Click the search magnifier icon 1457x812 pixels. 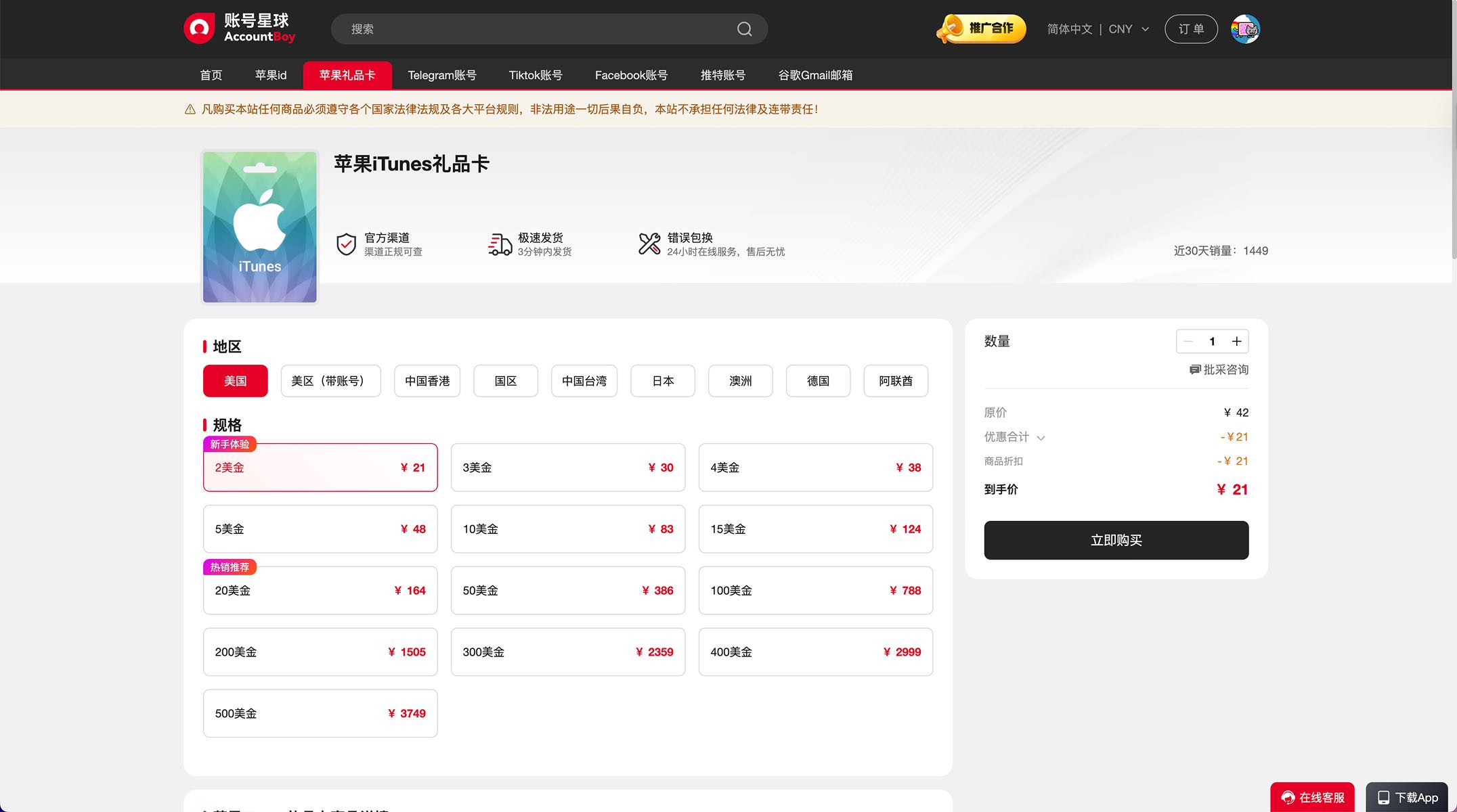(x=744, y=29)
